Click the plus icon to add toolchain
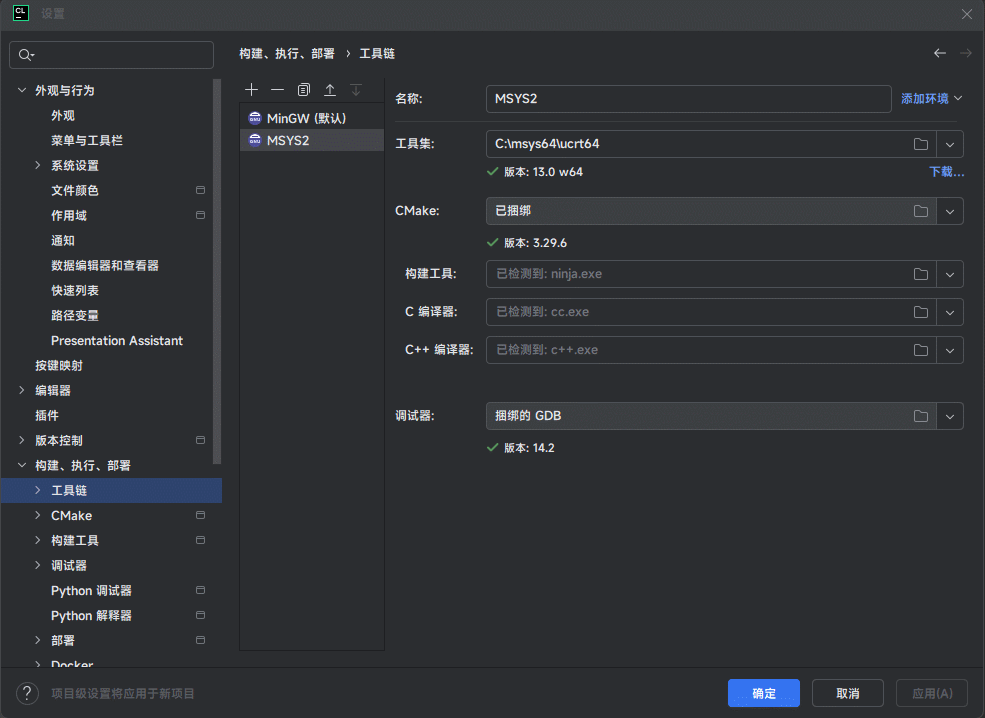This screenshot has height=718, width=985. point(252,90)
